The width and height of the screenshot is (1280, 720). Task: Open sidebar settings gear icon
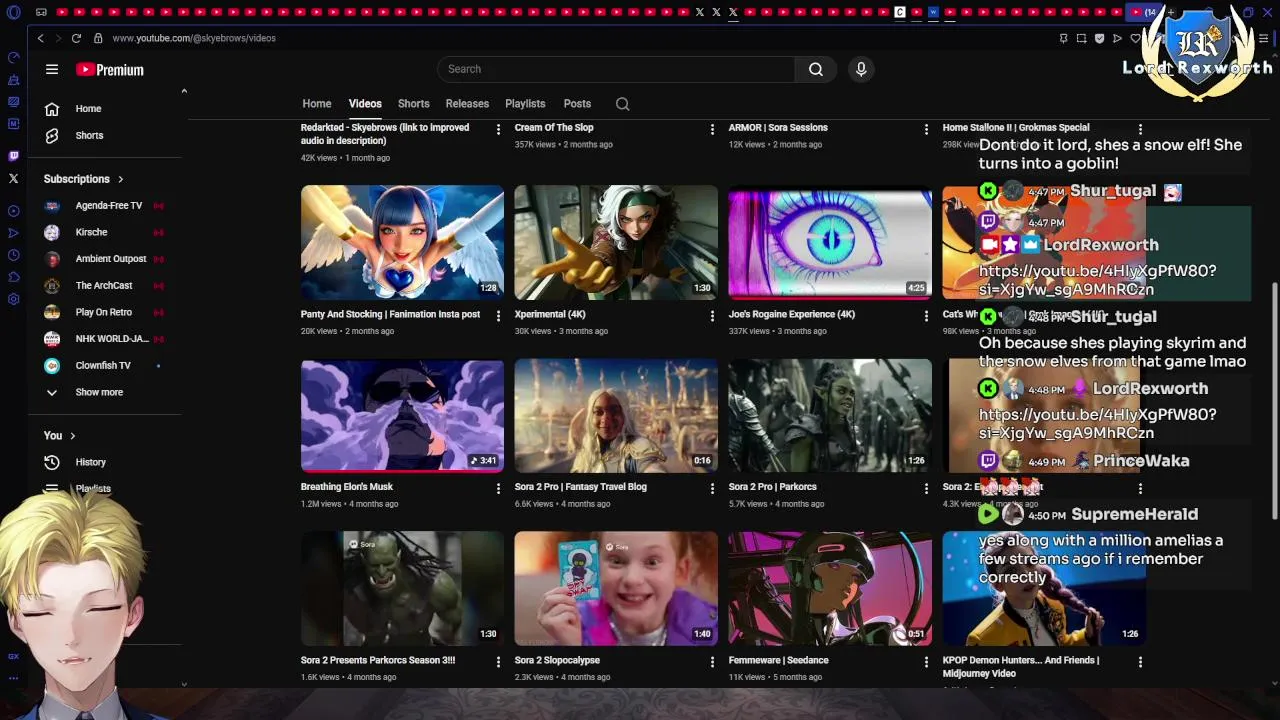(13, 299)
